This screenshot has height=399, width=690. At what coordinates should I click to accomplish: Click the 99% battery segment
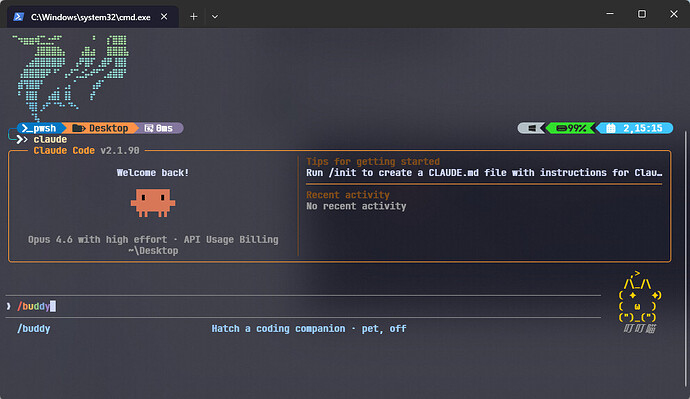pyautogui.click(x=571, y=128)
